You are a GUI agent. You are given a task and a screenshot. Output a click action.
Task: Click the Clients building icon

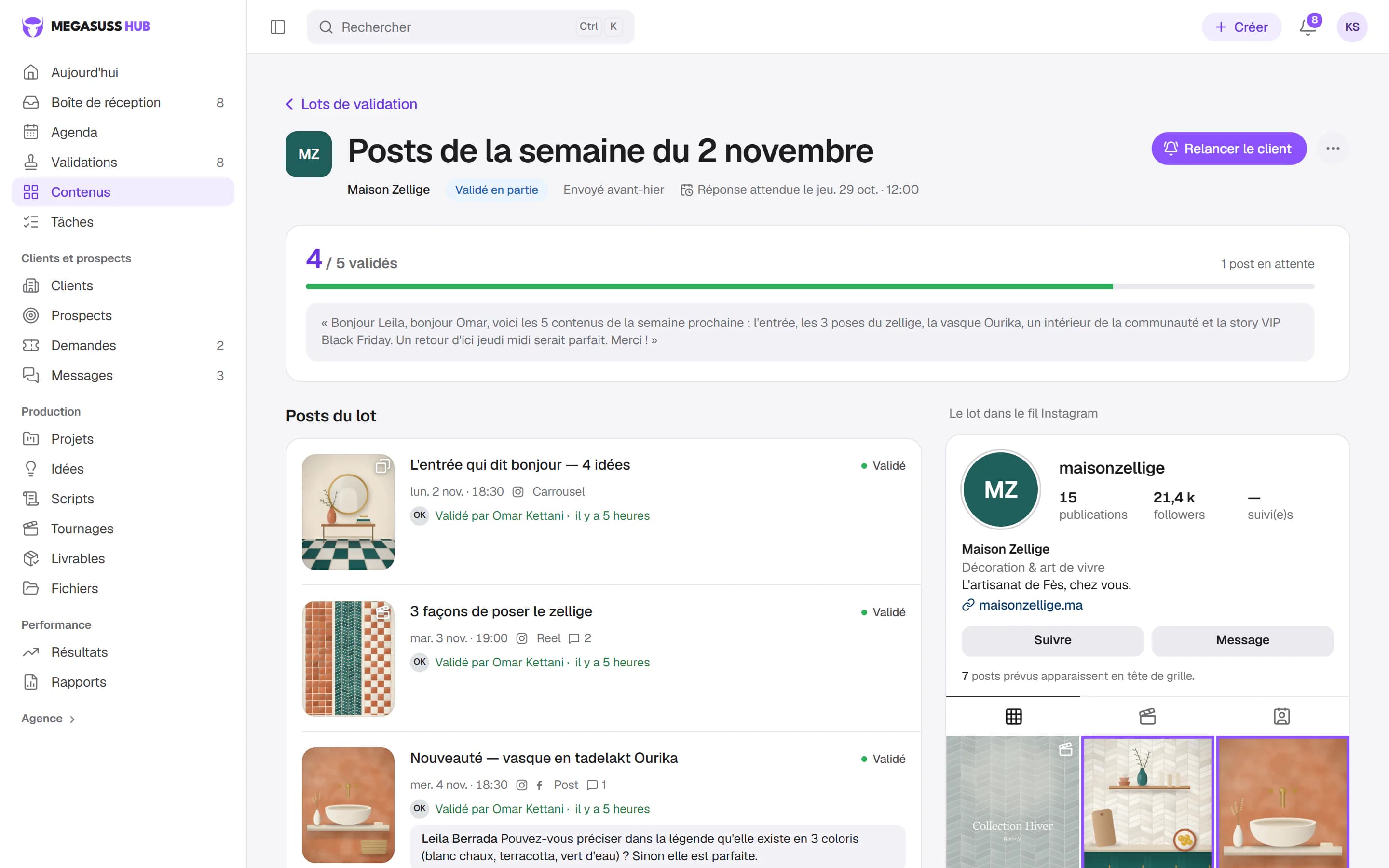click(x=31, y=285)
